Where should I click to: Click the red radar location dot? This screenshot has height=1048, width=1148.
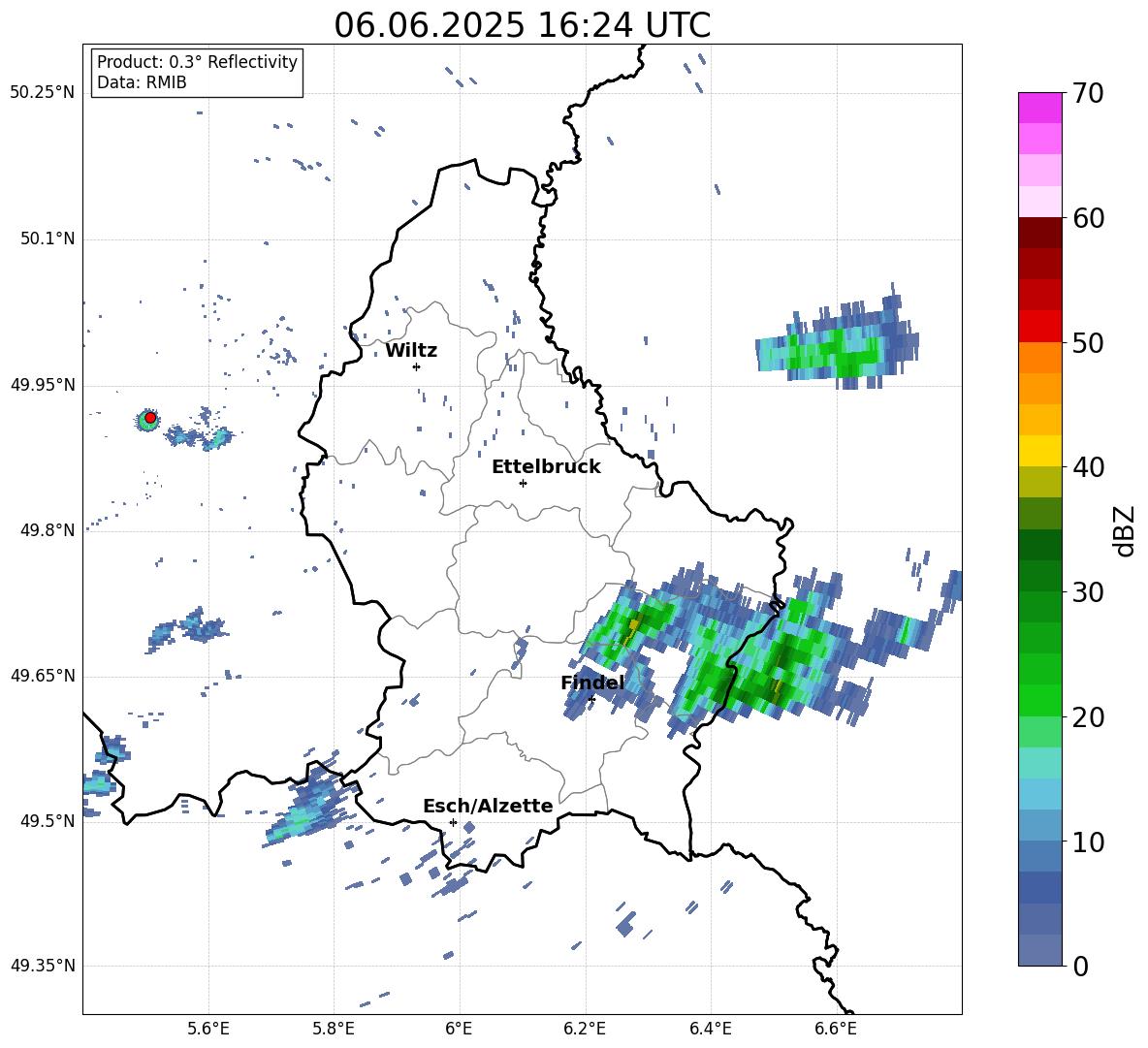coord(150,418)
